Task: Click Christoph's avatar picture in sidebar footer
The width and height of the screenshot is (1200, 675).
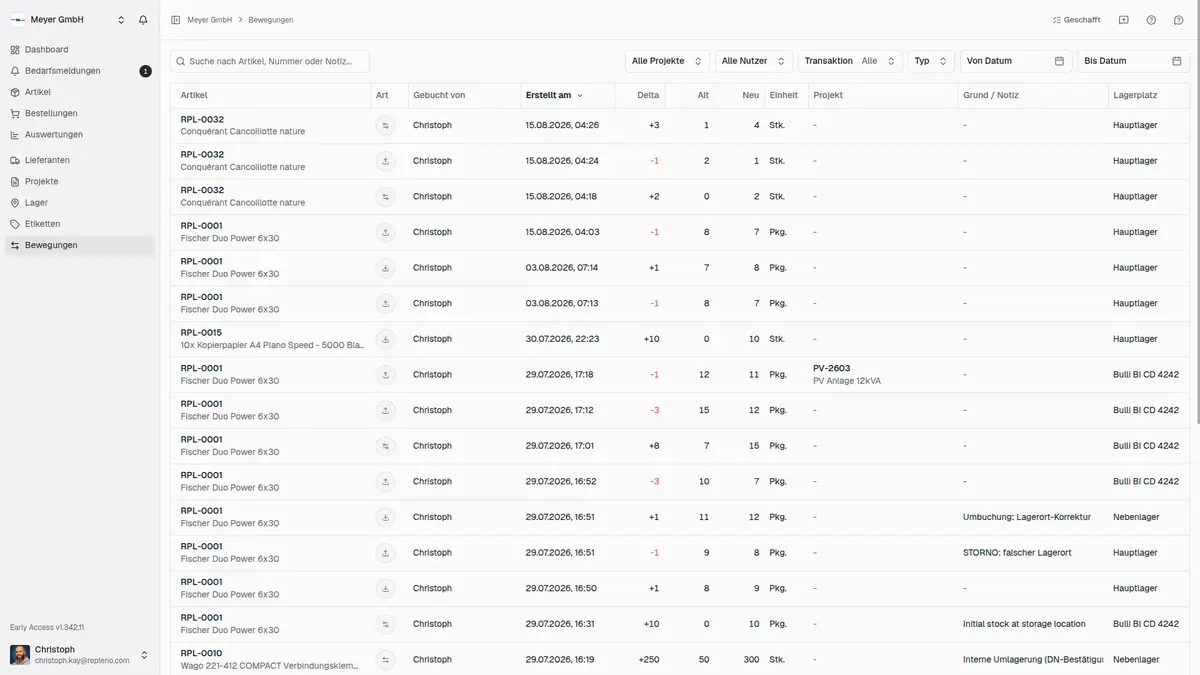Action: 20,655
